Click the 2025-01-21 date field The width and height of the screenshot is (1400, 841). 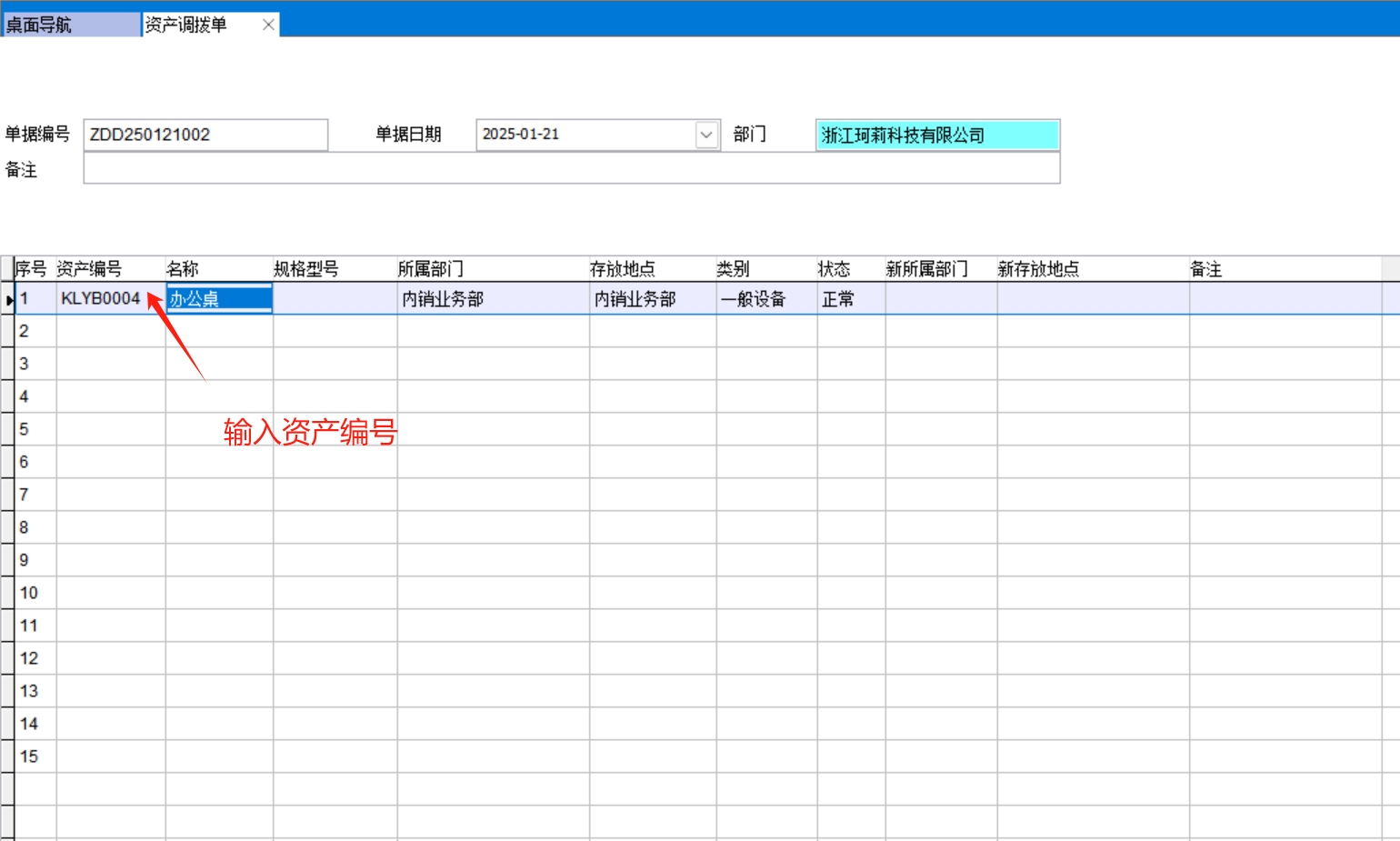(582, 135)
